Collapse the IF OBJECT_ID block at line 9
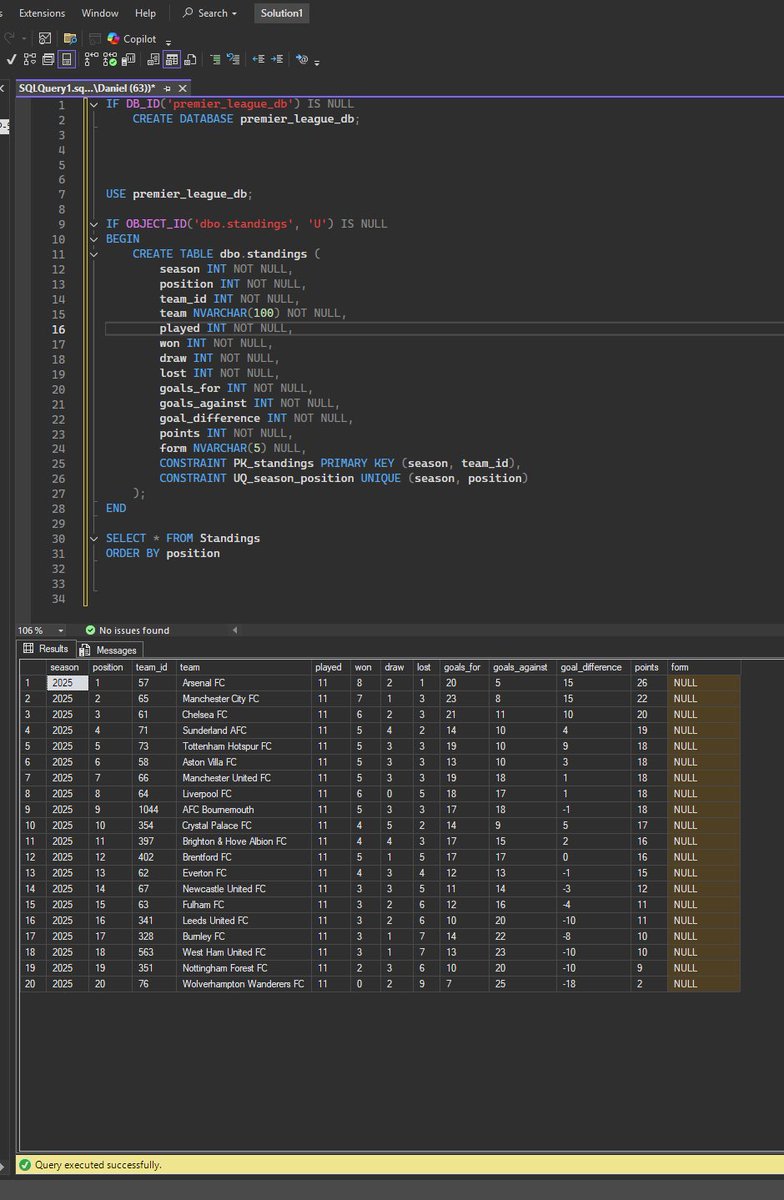784x1200 pixels. (95, 223)
